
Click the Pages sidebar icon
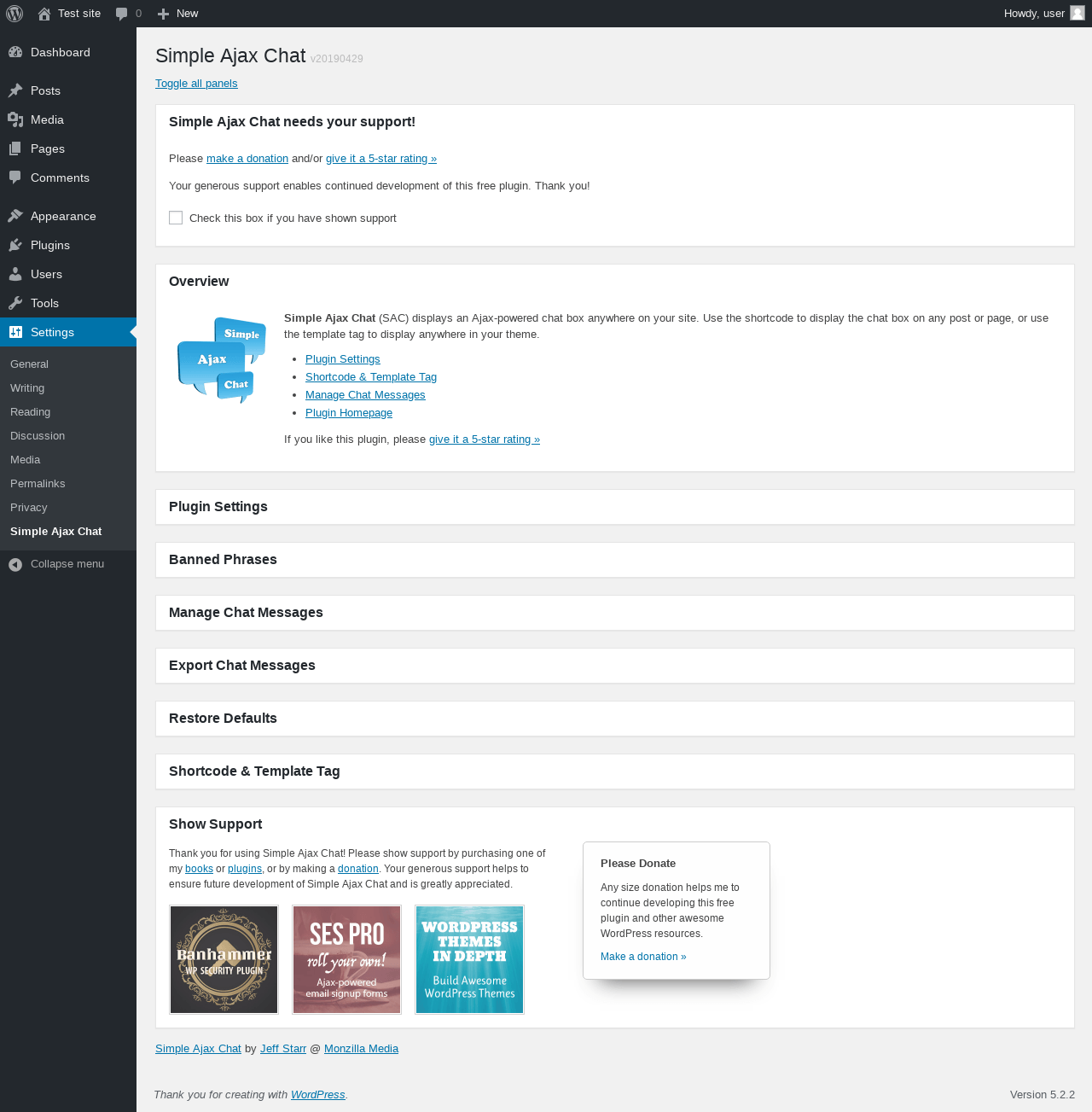[x=15, y=148]
